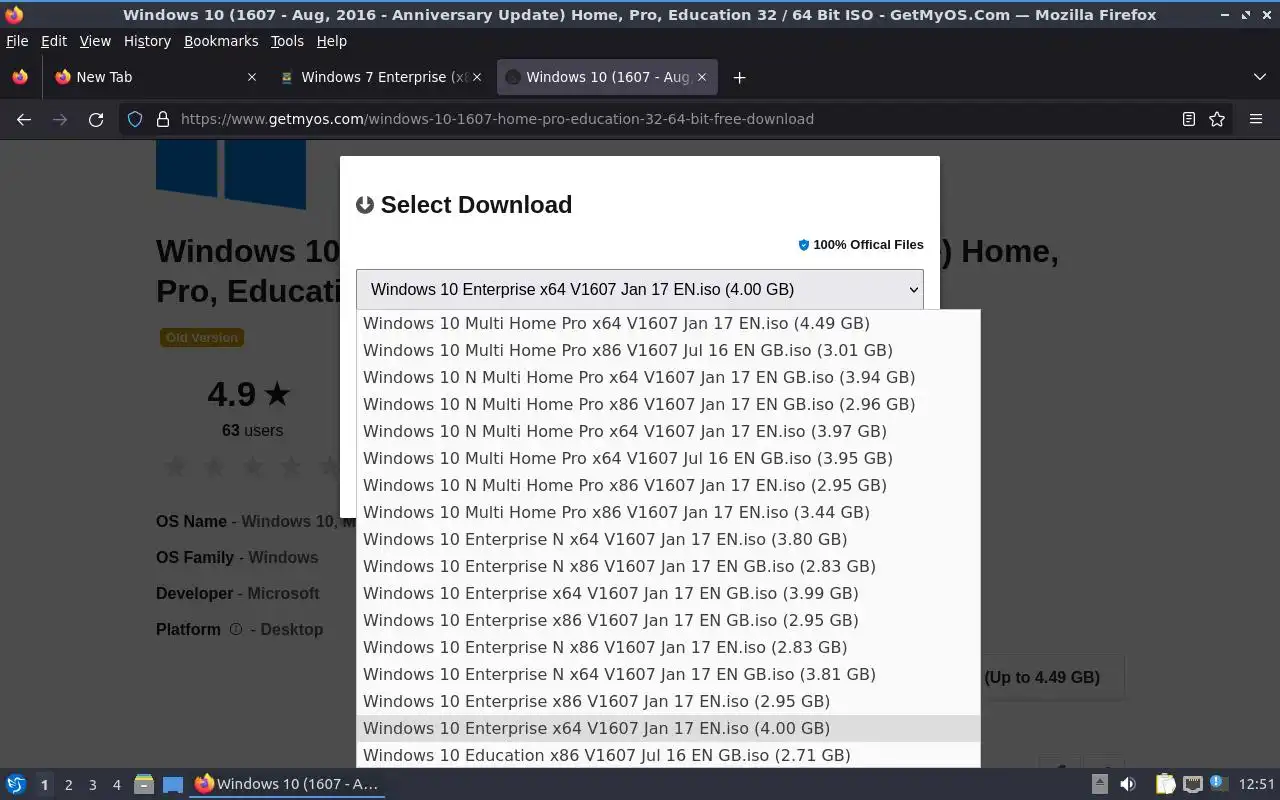The width and height of the screenshot is (1280, 800).
Task: Switch to workspace 2
Action: 68,785
